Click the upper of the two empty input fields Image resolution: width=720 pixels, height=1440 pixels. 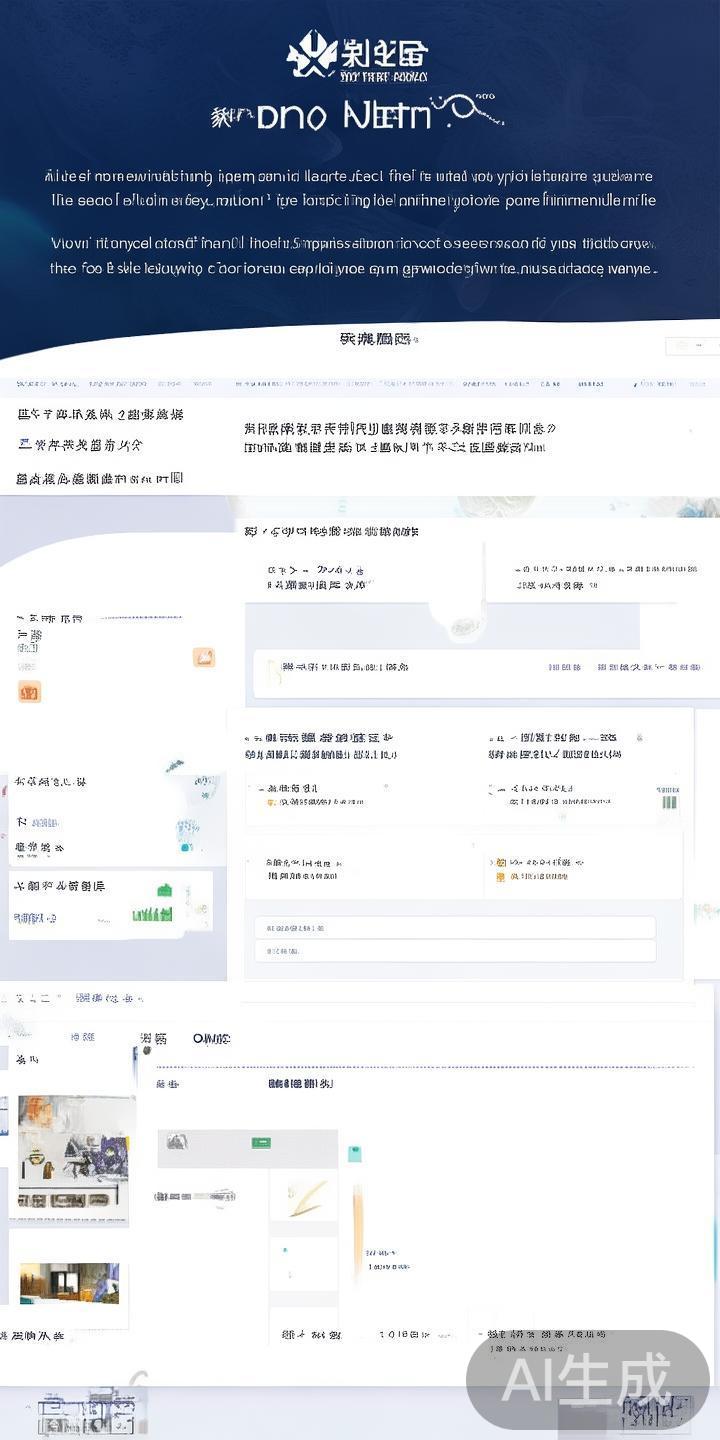click(x=455, y=928)
